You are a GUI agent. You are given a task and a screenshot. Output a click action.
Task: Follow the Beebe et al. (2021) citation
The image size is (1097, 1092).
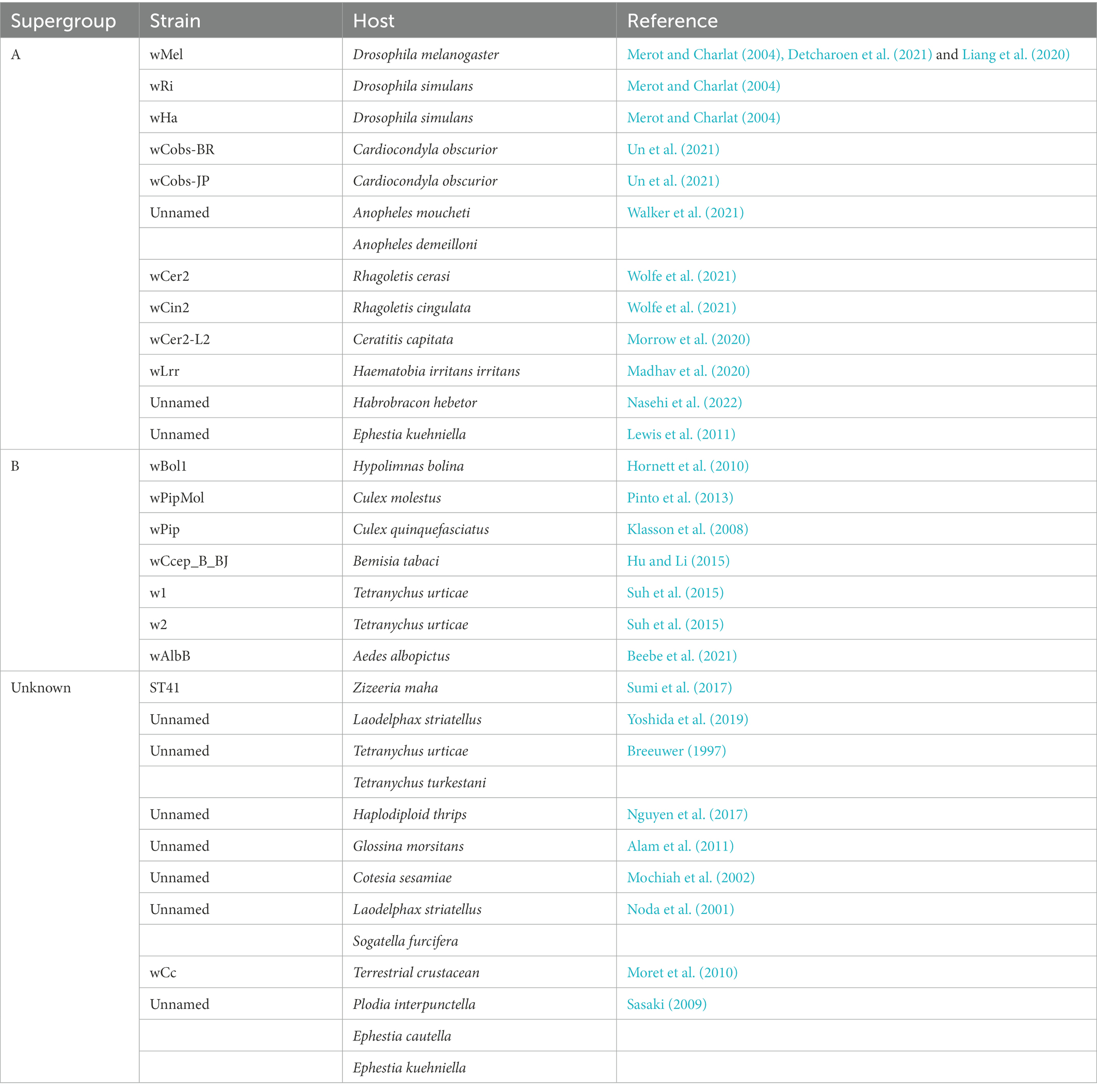pyautogui.click(x=681, y=656)
